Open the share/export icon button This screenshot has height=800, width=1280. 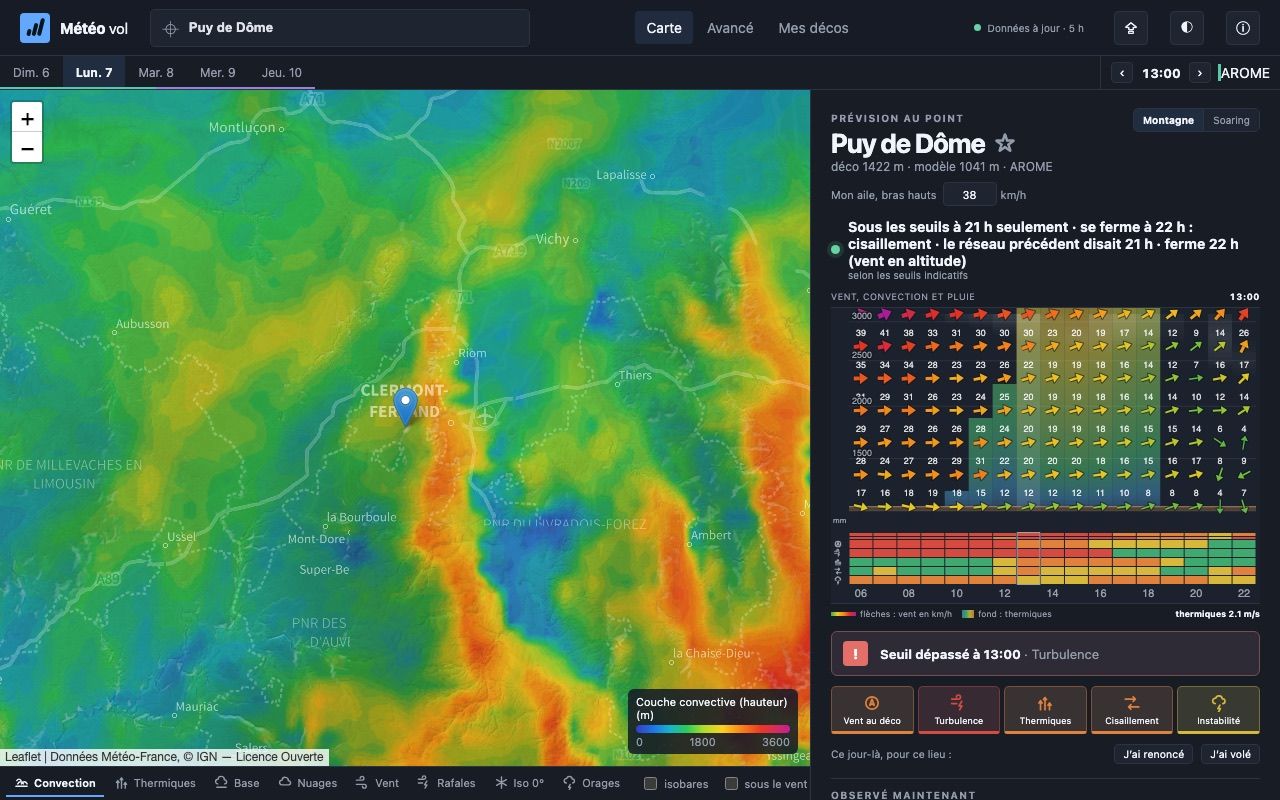[x=1131, y=28]
